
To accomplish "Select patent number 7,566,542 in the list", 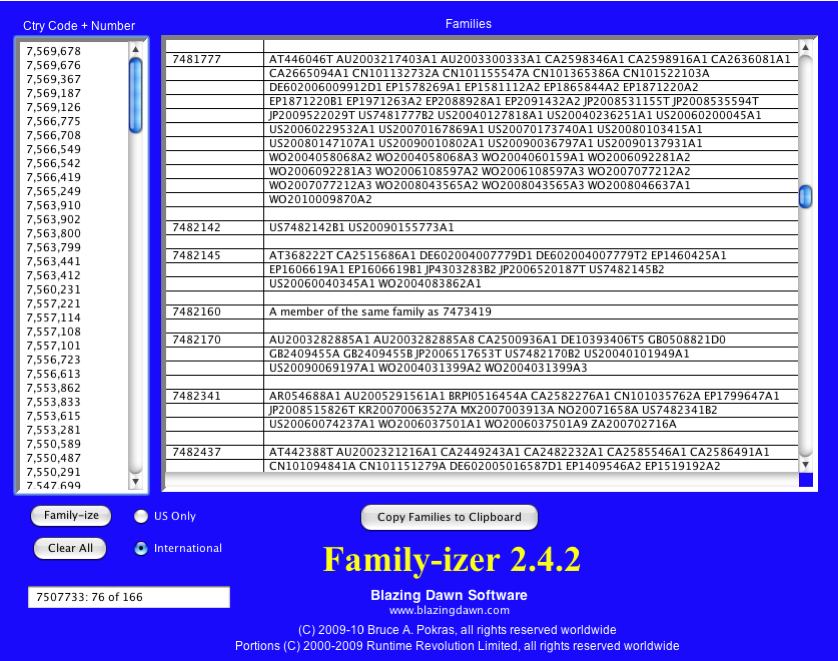I will [x=53, y=164].
